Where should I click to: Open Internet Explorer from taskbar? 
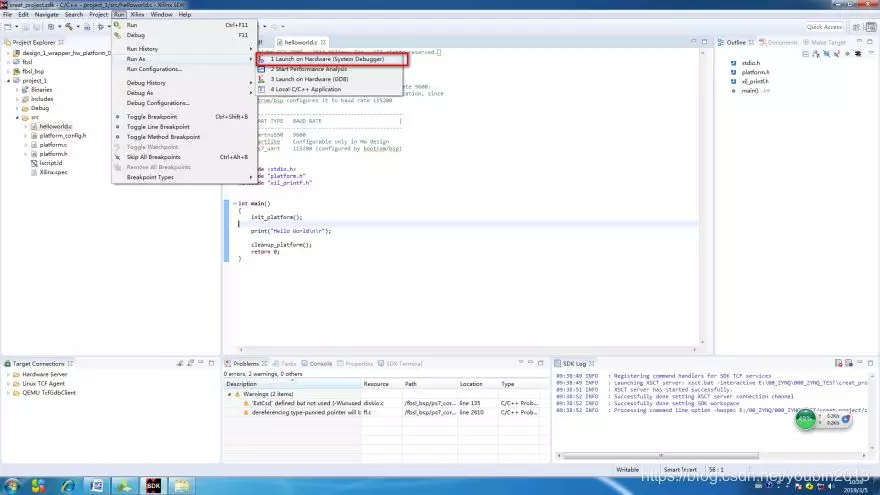coord(68,485)
